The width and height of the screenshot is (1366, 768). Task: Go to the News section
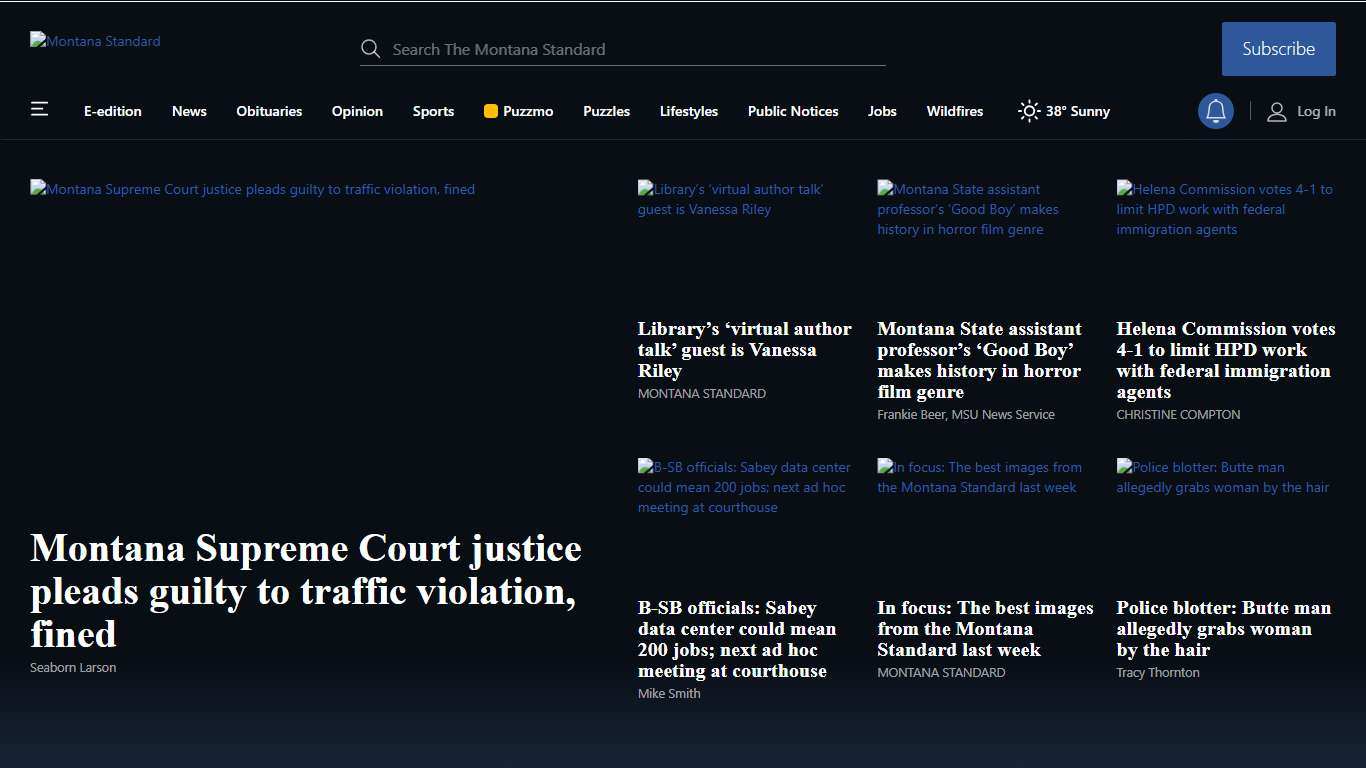click(x=189, y=112)
